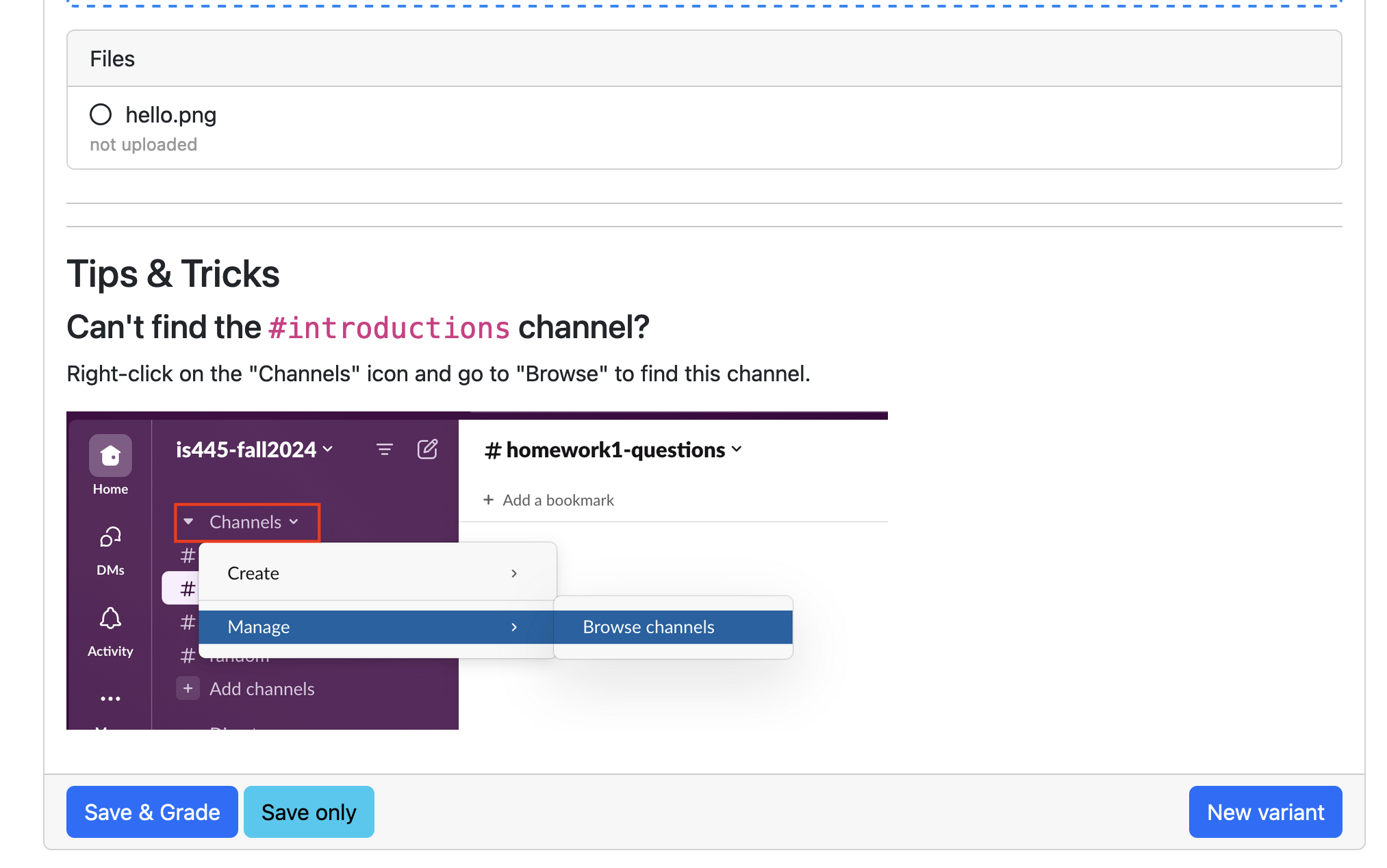Create a New variant
Image resolution: width=1387 pixels, height=868 pixels.
point(1264,811)
